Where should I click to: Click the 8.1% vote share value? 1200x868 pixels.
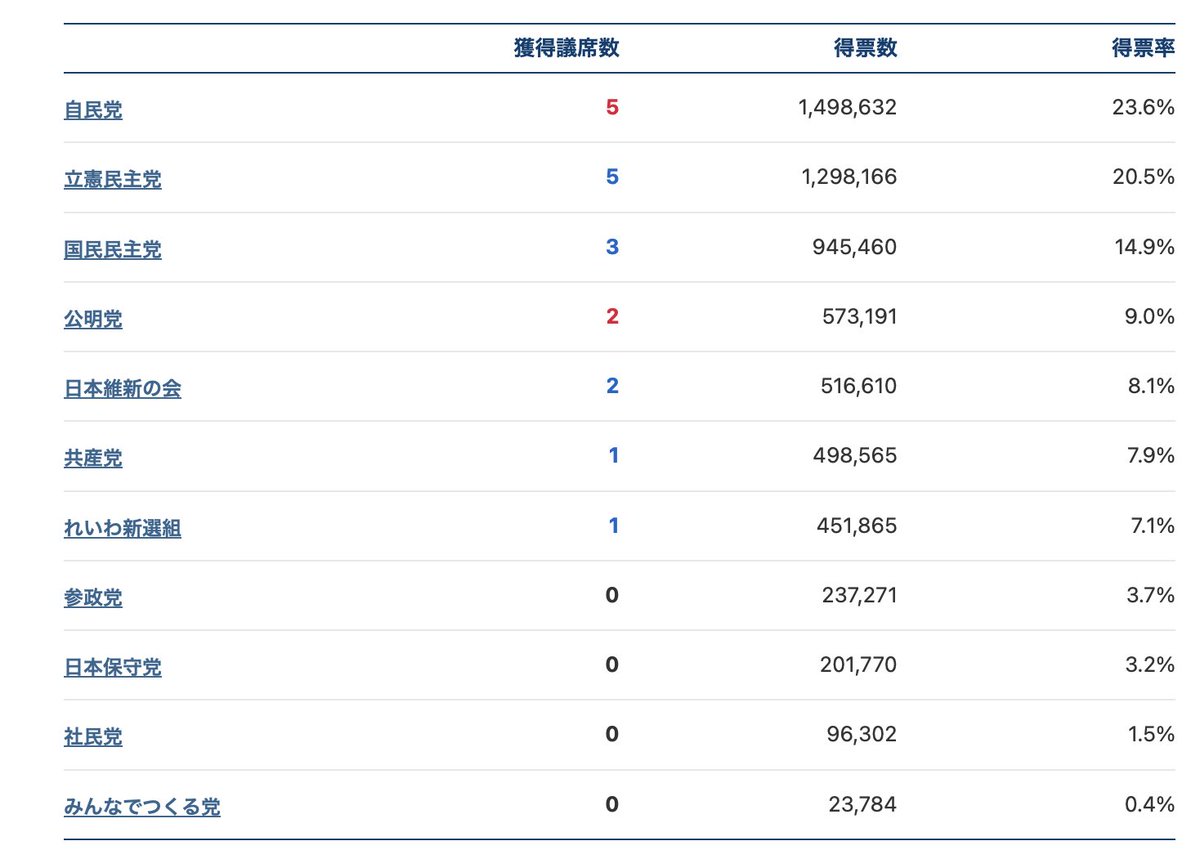[x=1150, y=386]
